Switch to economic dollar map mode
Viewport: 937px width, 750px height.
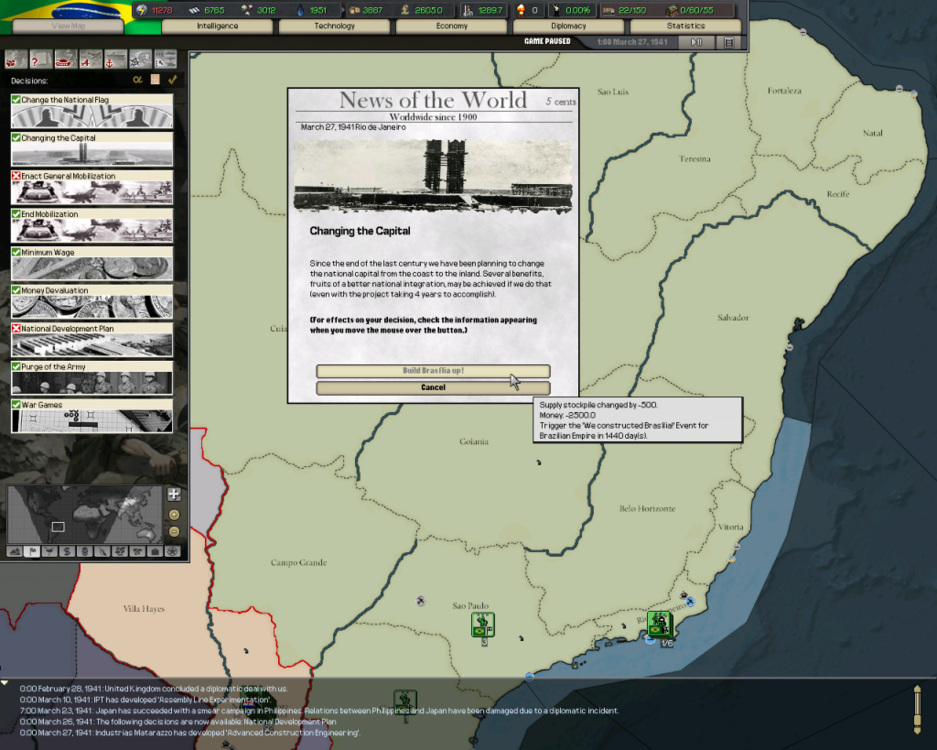pyautogui.click(x=67, y=552)
